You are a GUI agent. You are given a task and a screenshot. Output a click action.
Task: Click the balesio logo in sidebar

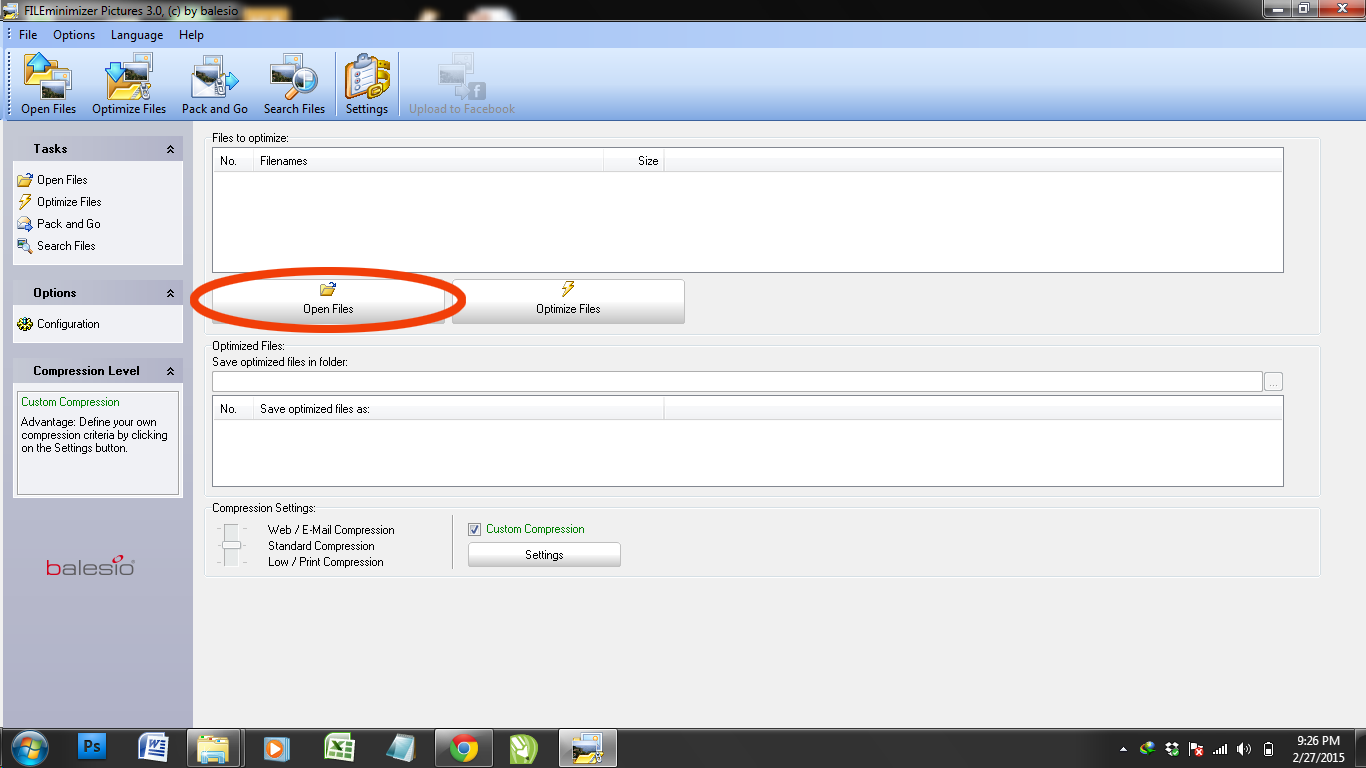(x=90, y=567)
